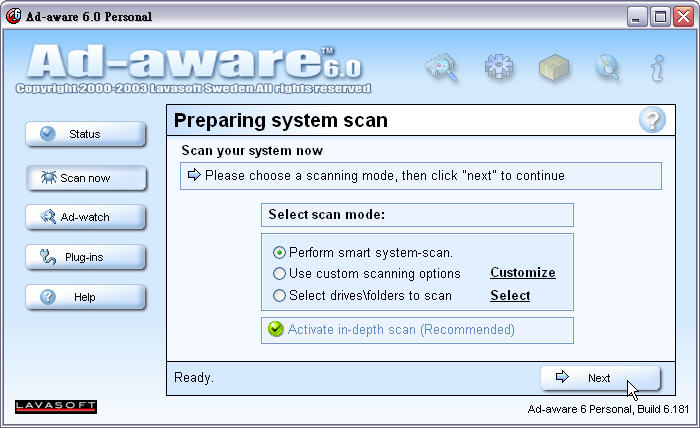Toggle Activate in-depth scan checkmark

tap(276, 329)
